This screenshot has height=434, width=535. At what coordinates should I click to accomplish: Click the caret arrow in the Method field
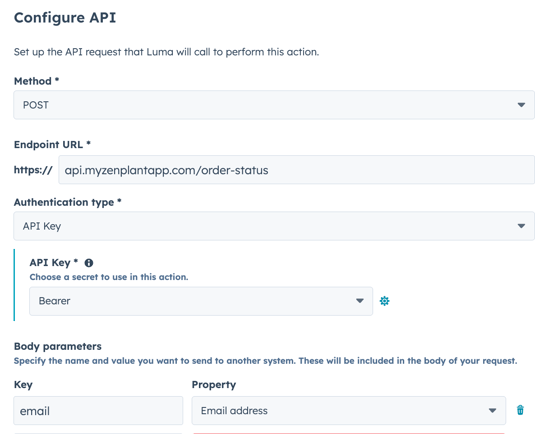point(521,105)
